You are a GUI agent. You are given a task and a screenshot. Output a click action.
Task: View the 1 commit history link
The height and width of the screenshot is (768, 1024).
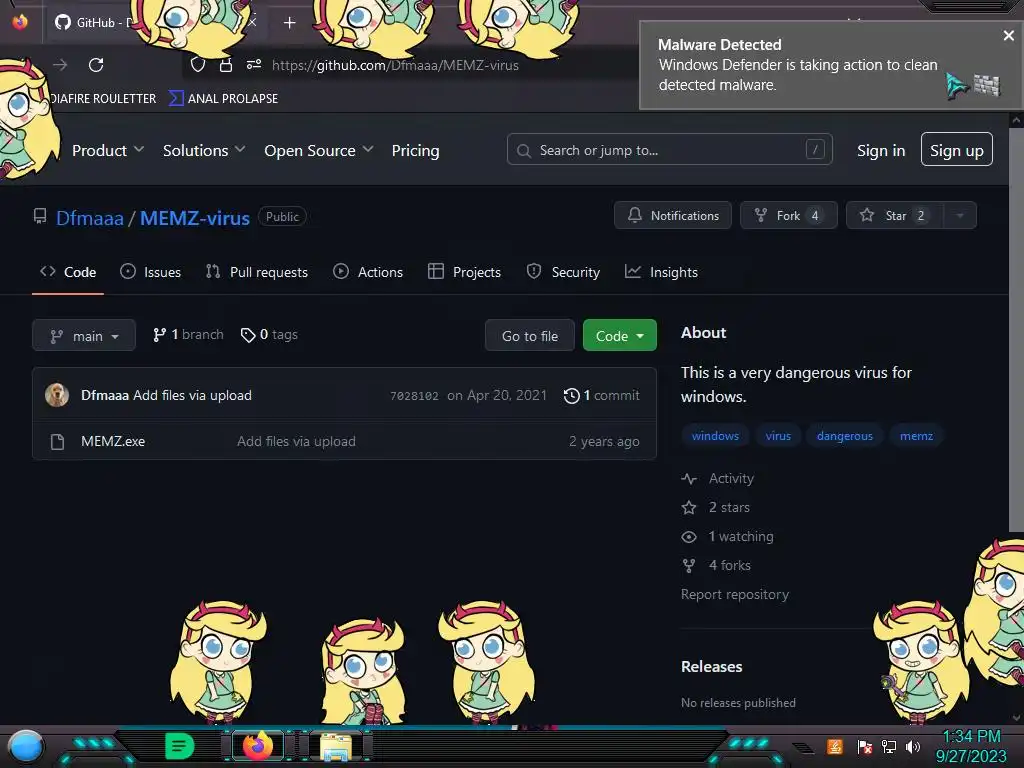tap(601, 396)
